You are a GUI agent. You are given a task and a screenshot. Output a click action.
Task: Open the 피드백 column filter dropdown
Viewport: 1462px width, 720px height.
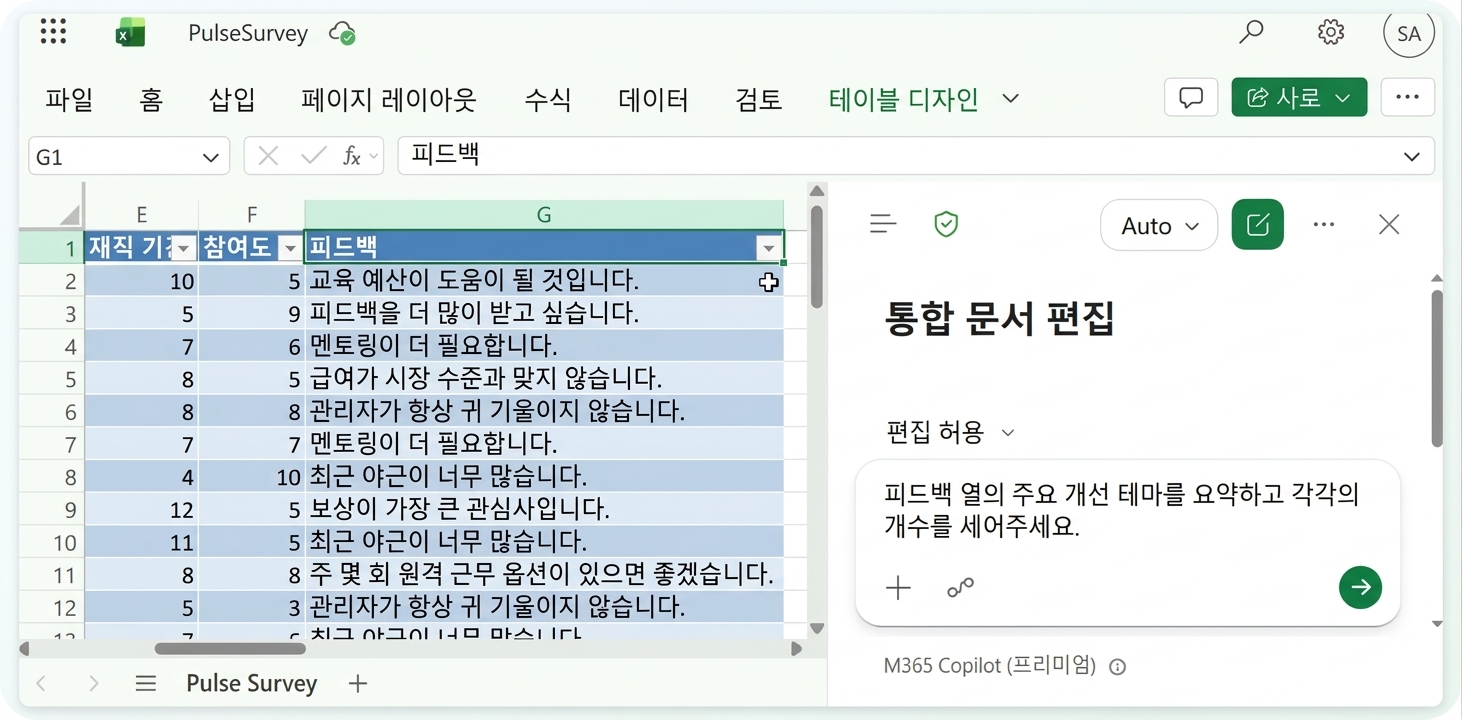coord(768,248)
